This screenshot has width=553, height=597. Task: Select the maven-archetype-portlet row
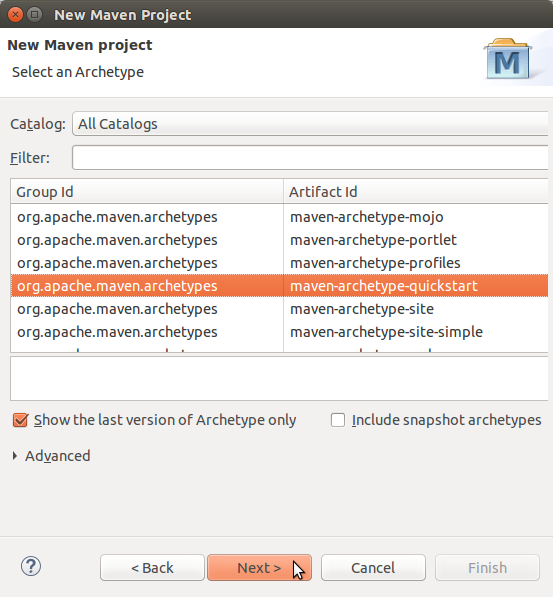point(280,240)
